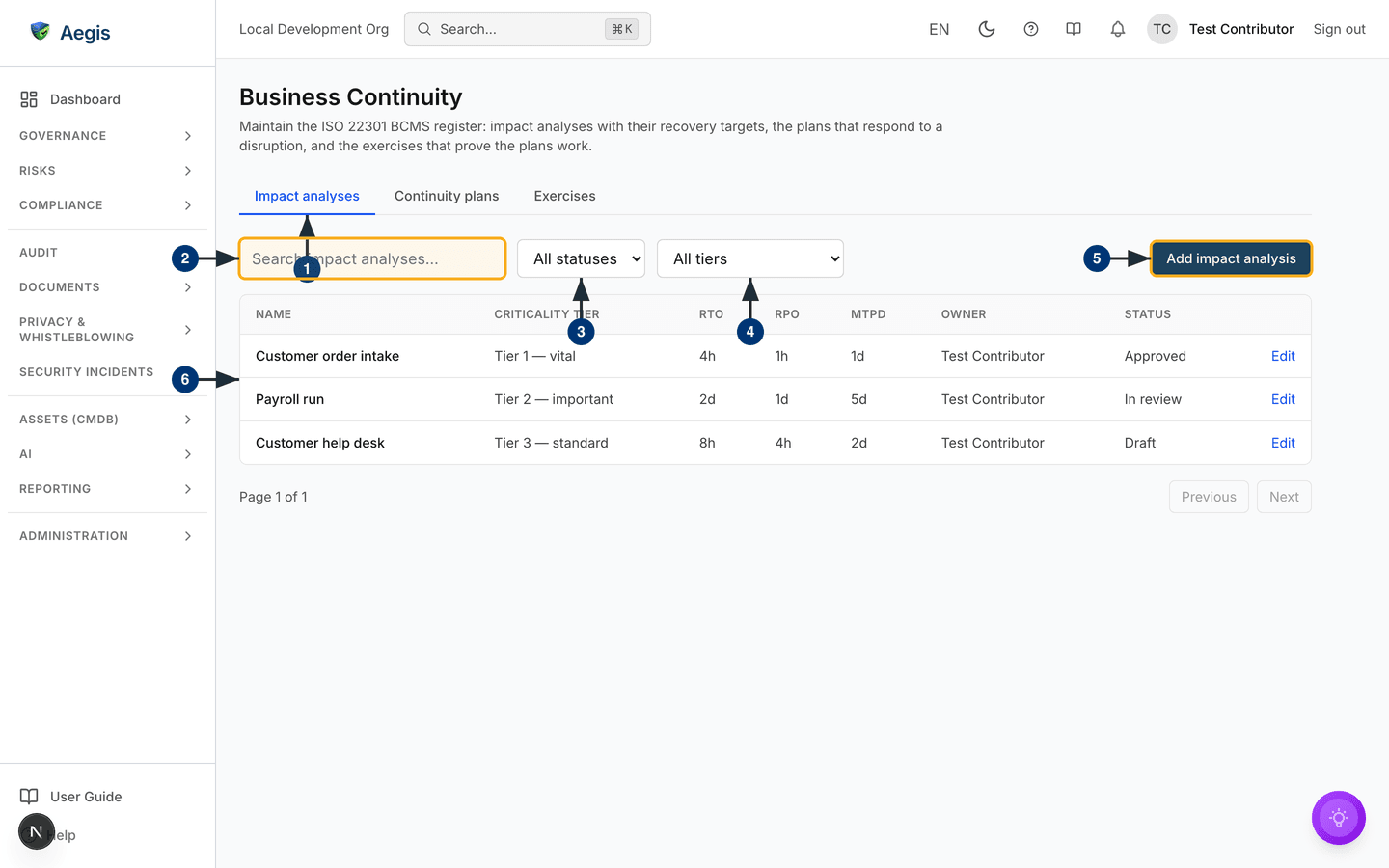1389x868 pixels.
Task: Edit the Customer help desk row
Action: [1283, 443]
